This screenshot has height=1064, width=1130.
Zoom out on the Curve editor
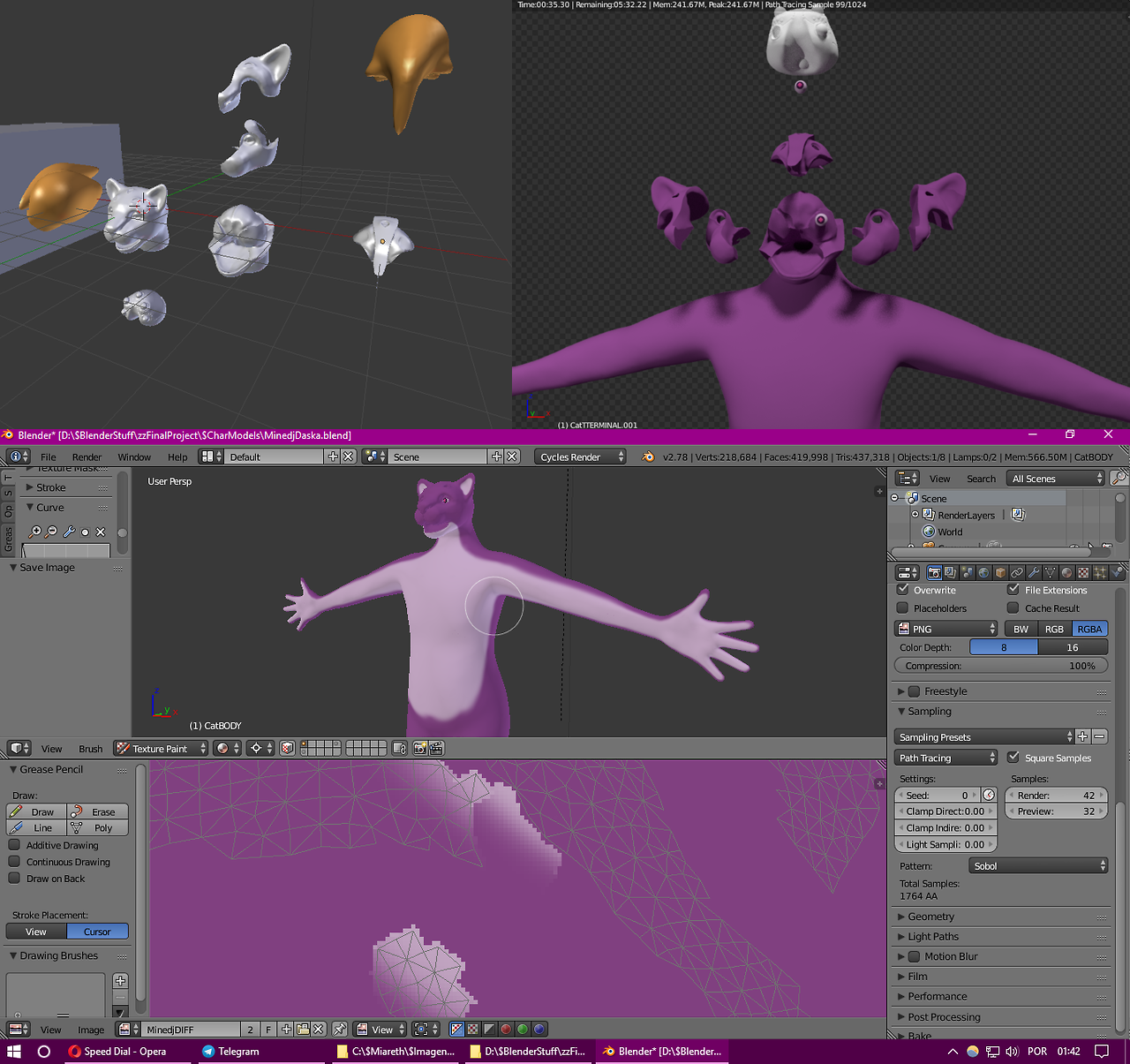pyautogui.click(x=52, y=532)
